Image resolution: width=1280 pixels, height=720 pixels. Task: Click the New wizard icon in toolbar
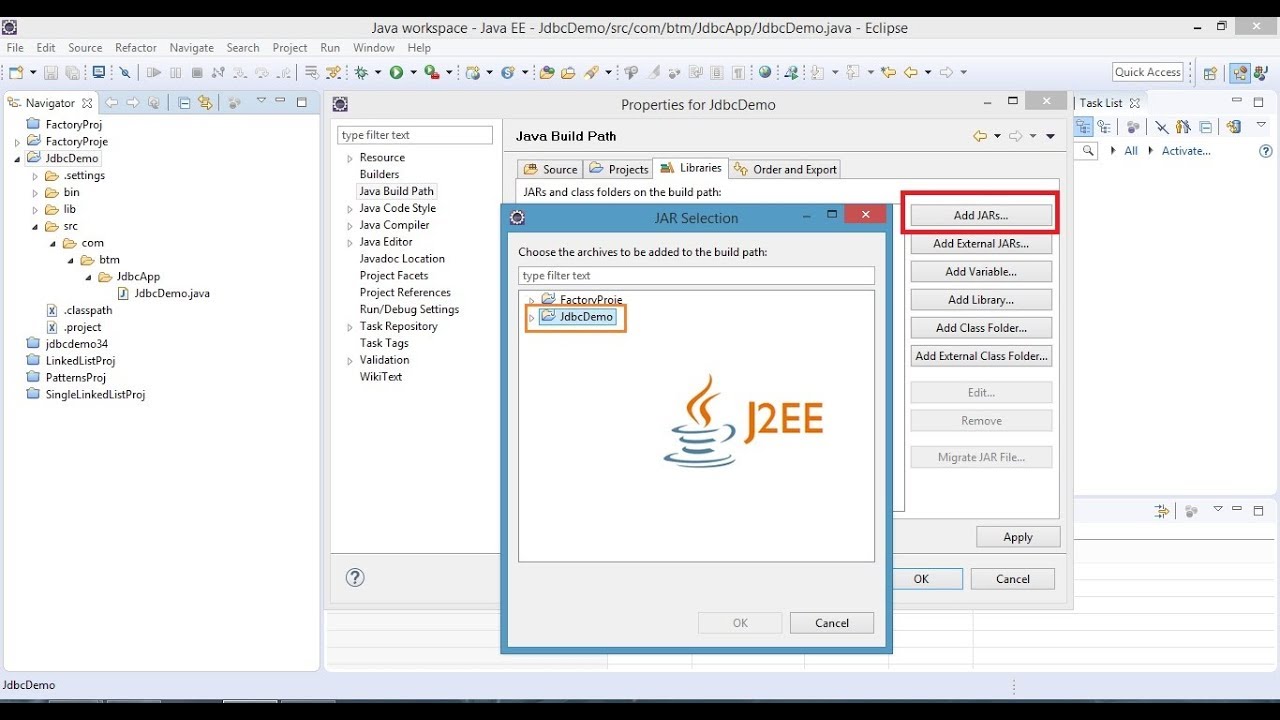pos(16,72)
